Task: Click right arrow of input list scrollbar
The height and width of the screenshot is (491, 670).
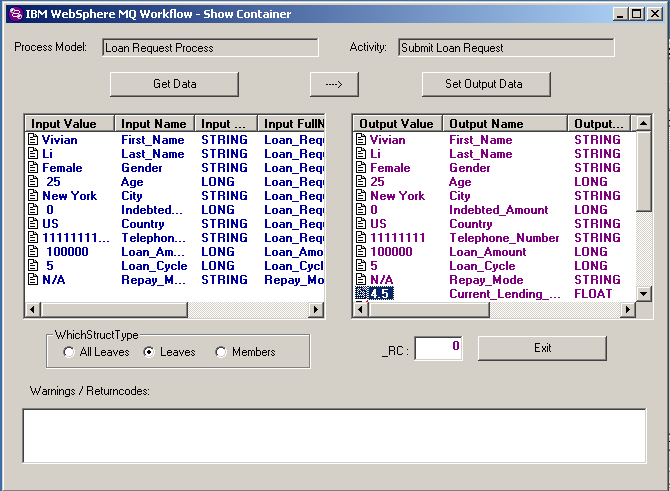Action: [x=316, y=309]
